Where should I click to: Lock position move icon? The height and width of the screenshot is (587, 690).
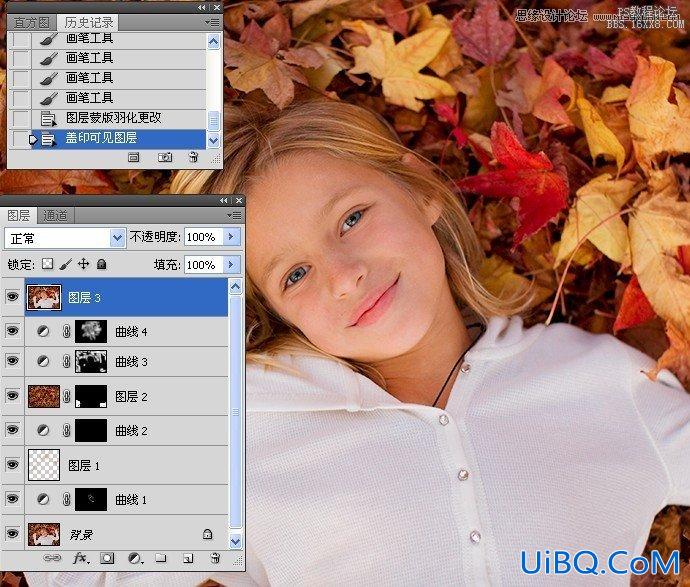click(83, 264)
